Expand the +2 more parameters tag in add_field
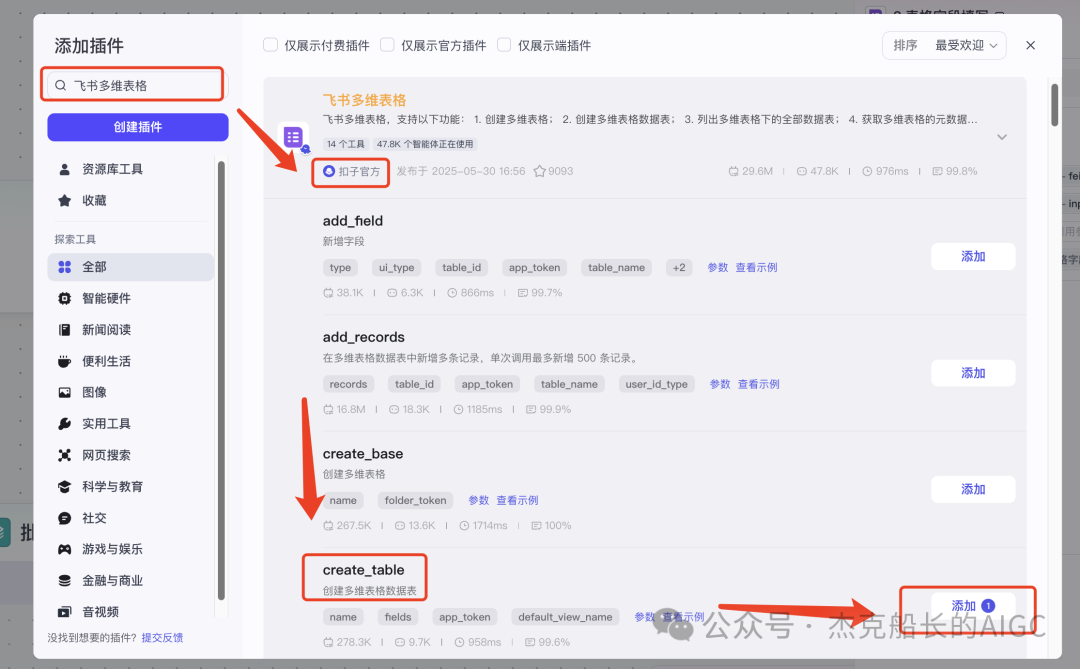 pos(679,267)
